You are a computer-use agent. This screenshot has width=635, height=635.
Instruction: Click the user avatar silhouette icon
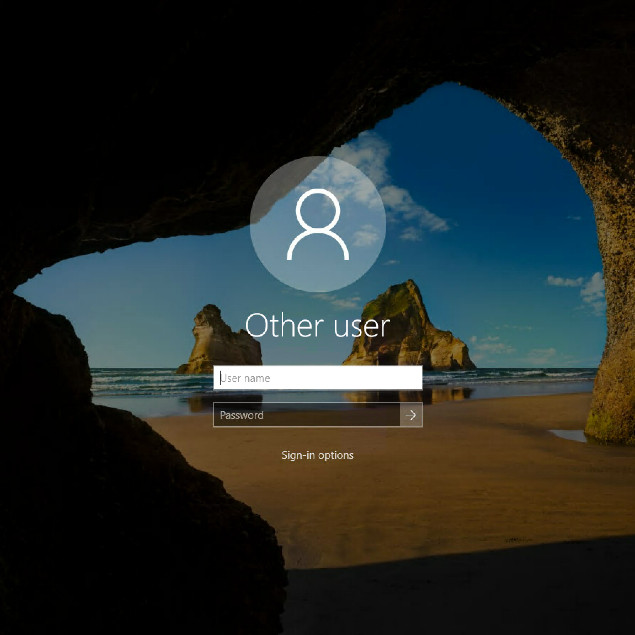(317, 225)
